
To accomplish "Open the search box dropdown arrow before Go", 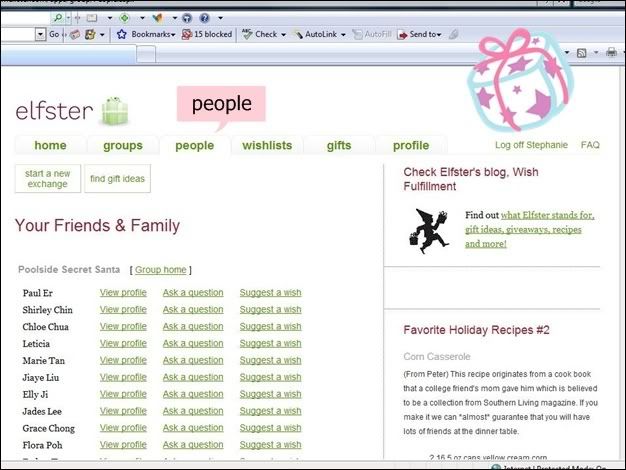I will point(40,34).
